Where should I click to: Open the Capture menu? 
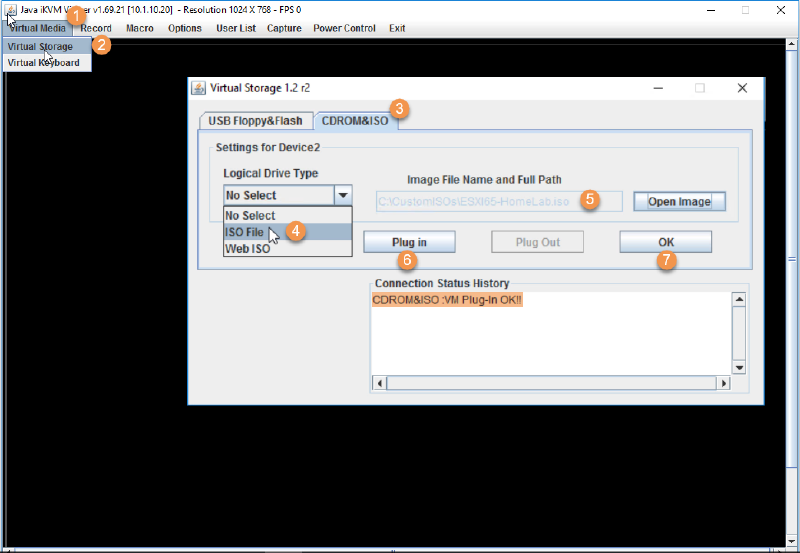coord(284,28)
